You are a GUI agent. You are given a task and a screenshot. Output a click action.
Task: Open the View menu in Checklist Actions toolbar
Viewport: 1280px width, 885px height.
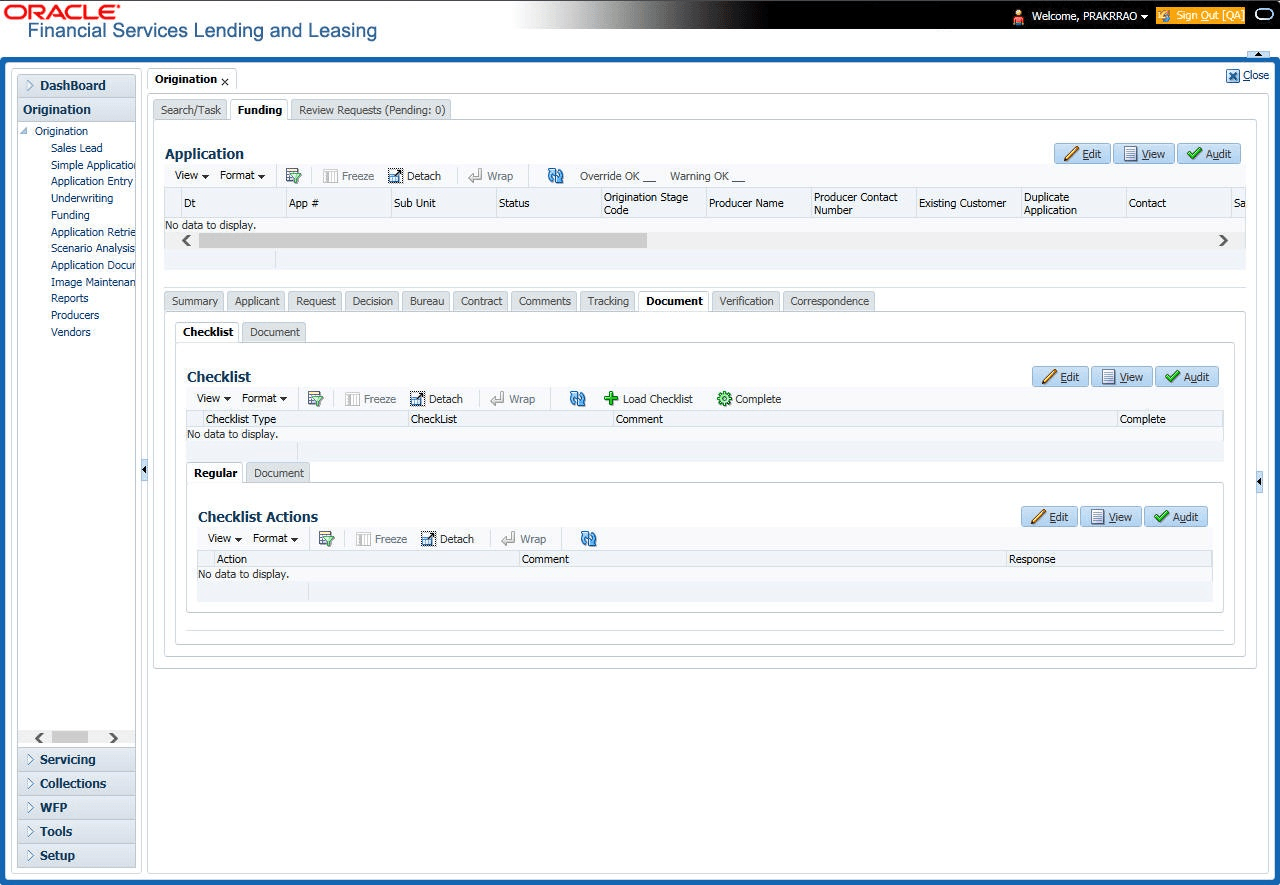click(225, 539)
